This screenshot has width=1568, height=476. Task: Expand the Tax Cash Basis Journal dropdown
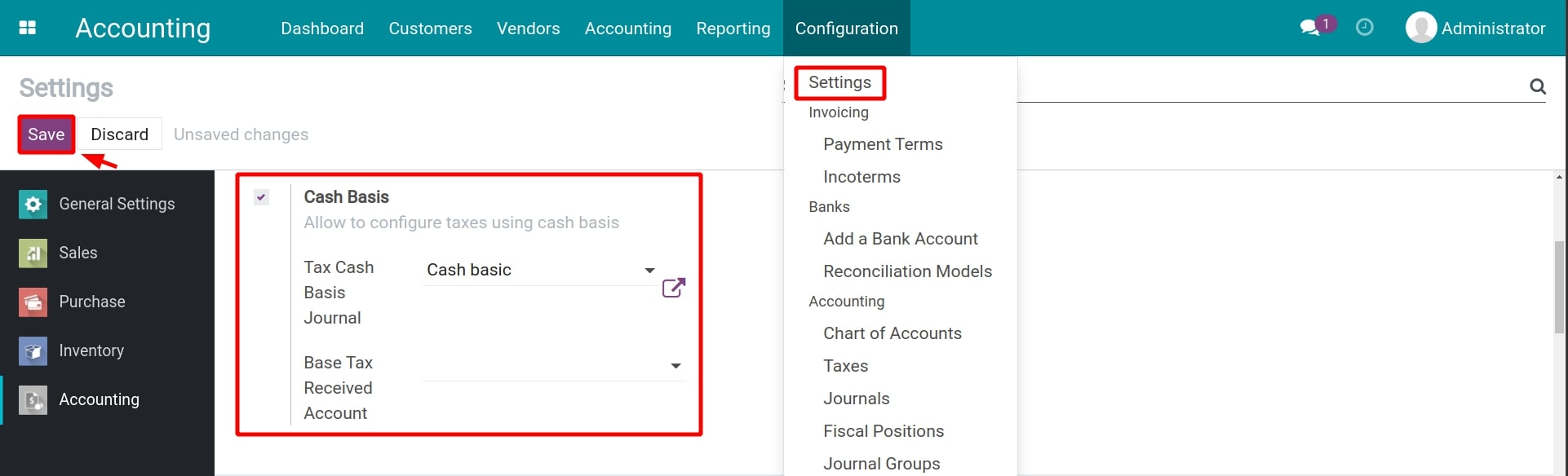click(x=649, y=269)
